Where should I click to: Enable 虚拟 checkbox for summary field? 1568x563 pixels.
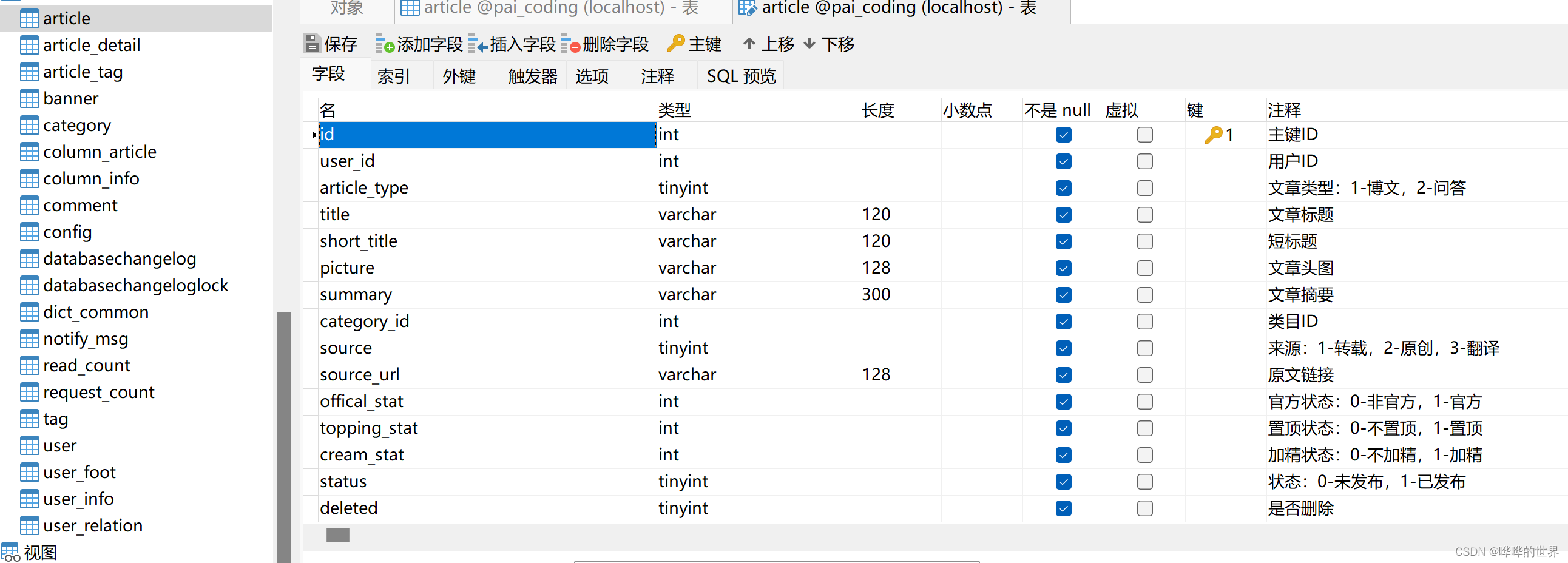1144,295
